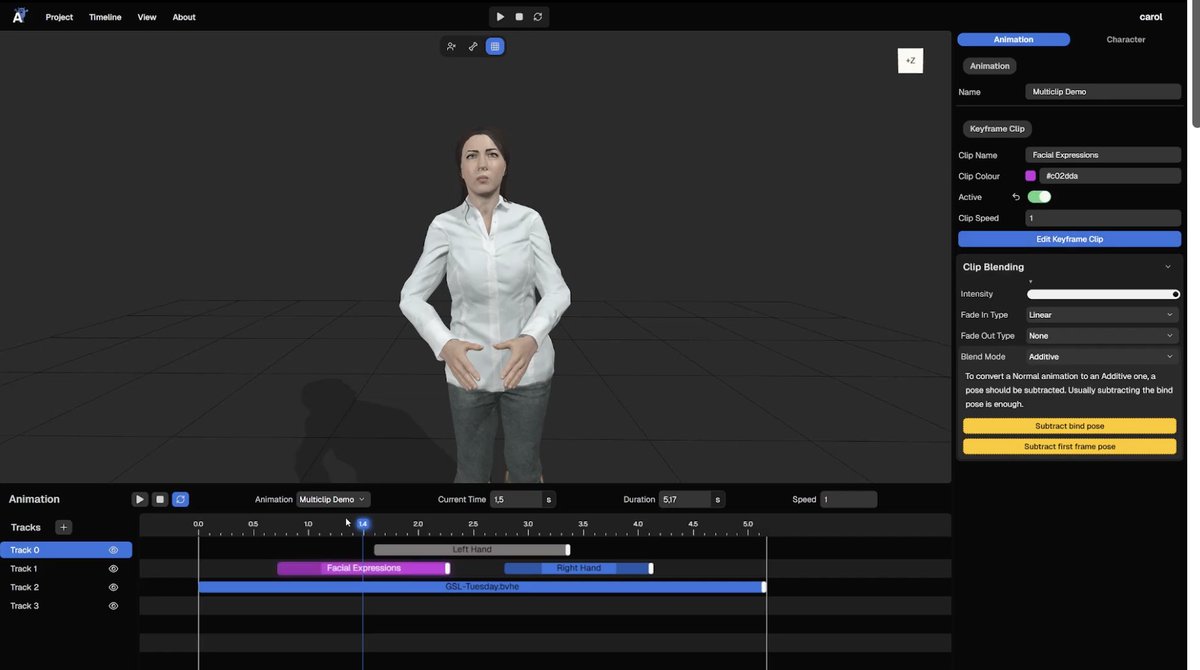Click the Current Time field
The height and width of the screenshot is (670, 1200).
click(516, 499)
